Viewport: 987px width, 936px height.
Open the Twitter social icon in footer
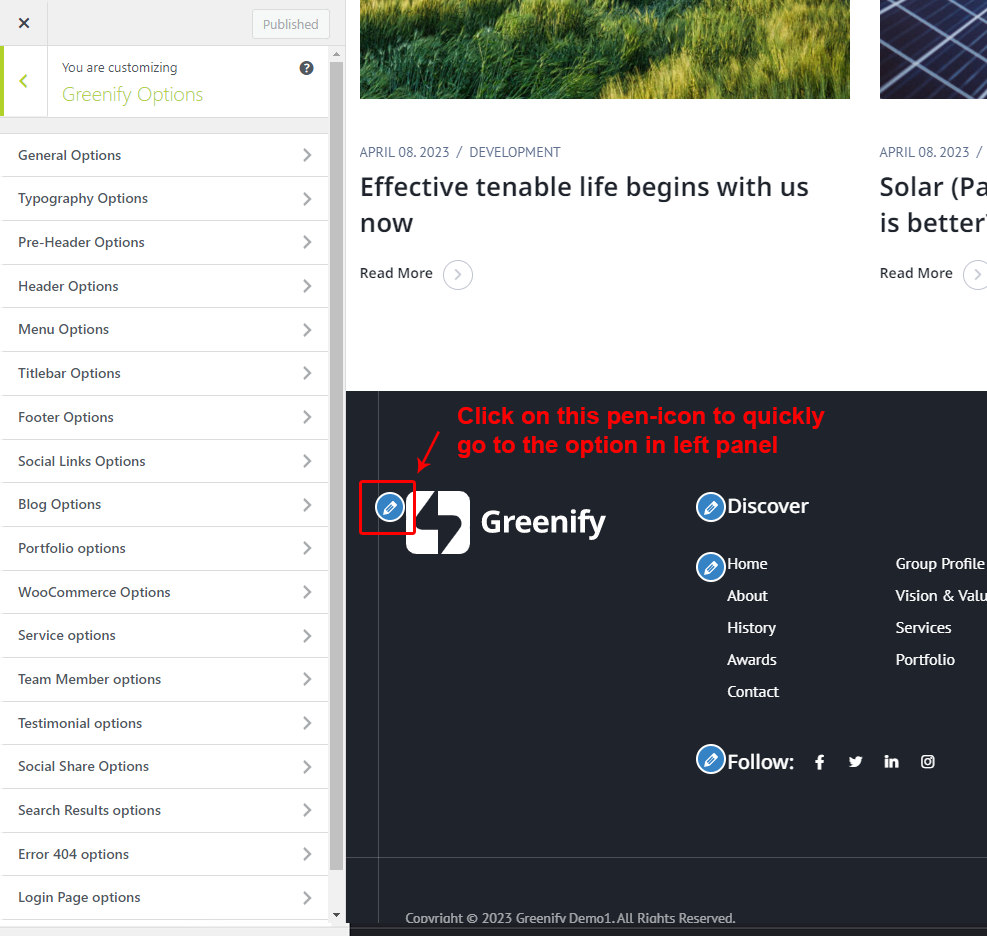(855, 762)
